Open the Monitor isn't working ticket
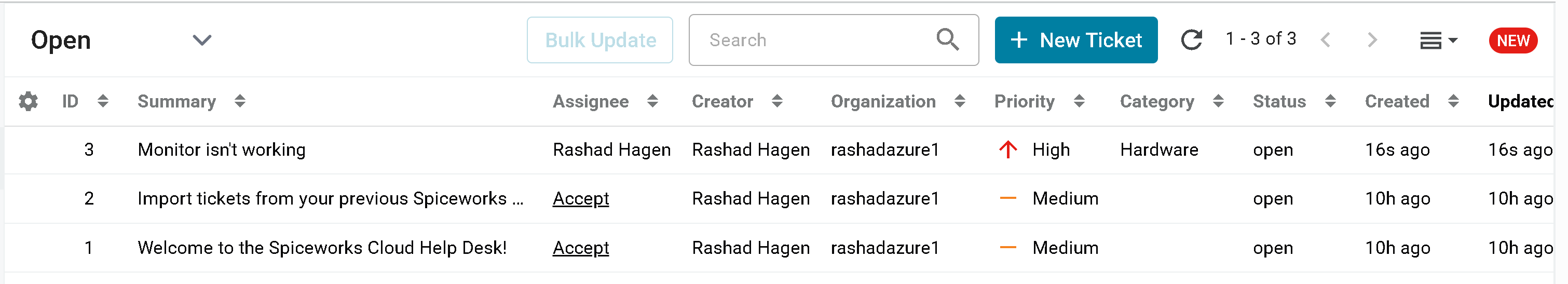This screenshot has height=284, width=1568. 222,150
